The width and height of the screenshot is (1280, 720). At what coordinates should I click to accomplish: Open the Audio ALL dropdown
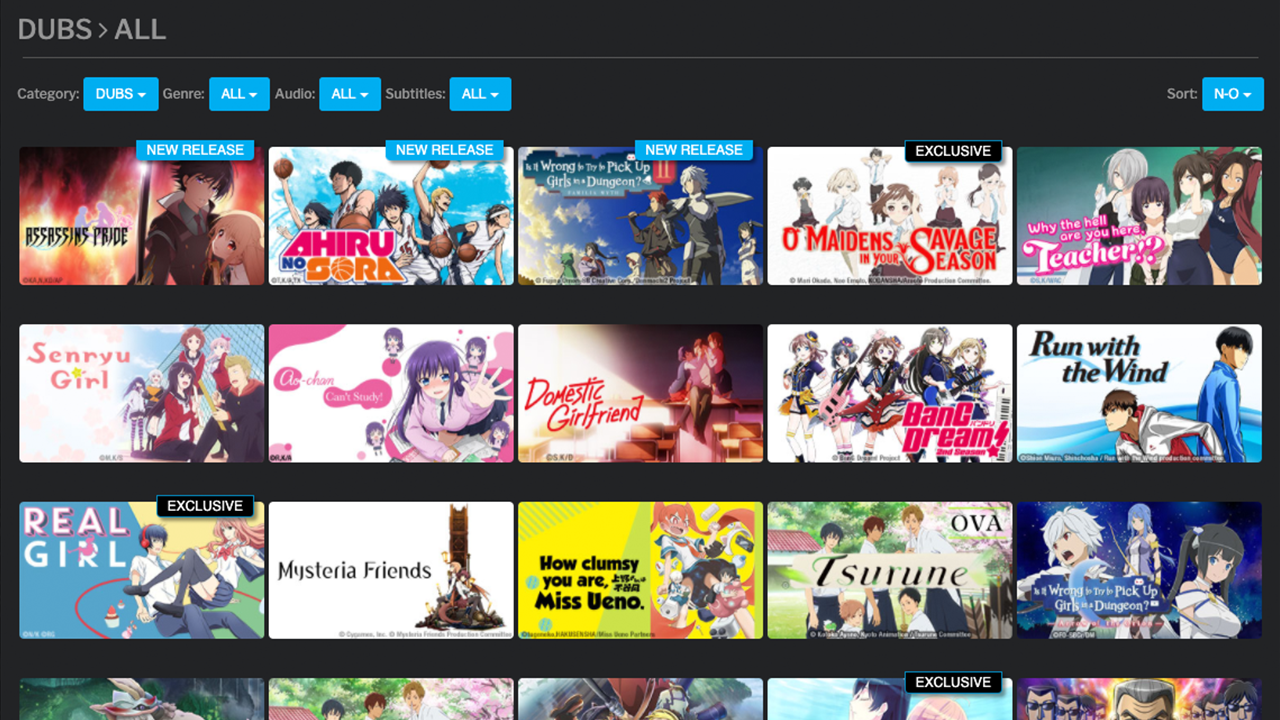coord(349,94)
